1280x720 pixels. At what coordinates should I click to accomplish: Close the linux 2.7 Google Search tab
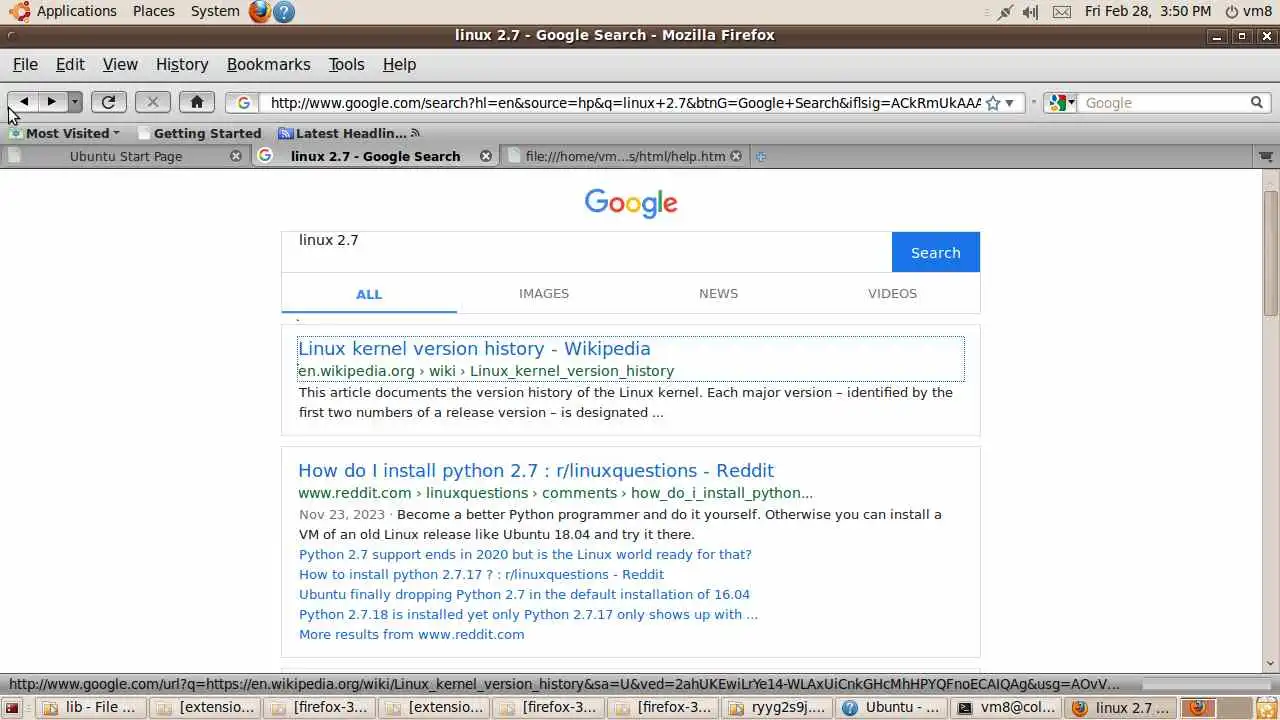click(486, 156)
